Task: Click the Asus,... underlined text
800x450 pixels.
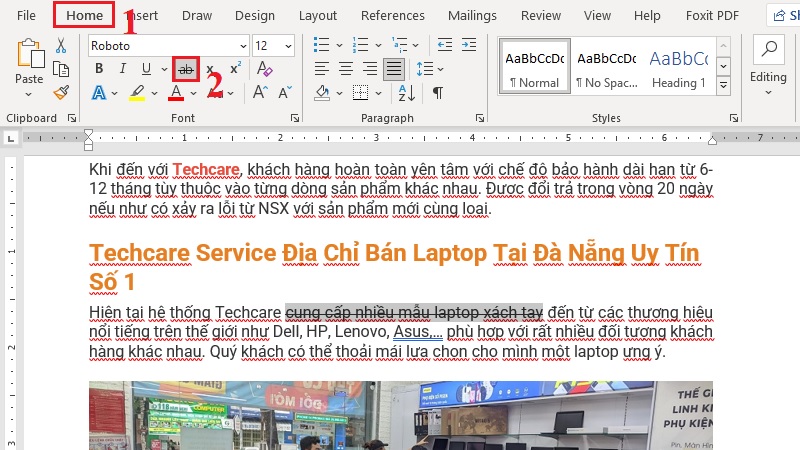Action: pos(418,332)
